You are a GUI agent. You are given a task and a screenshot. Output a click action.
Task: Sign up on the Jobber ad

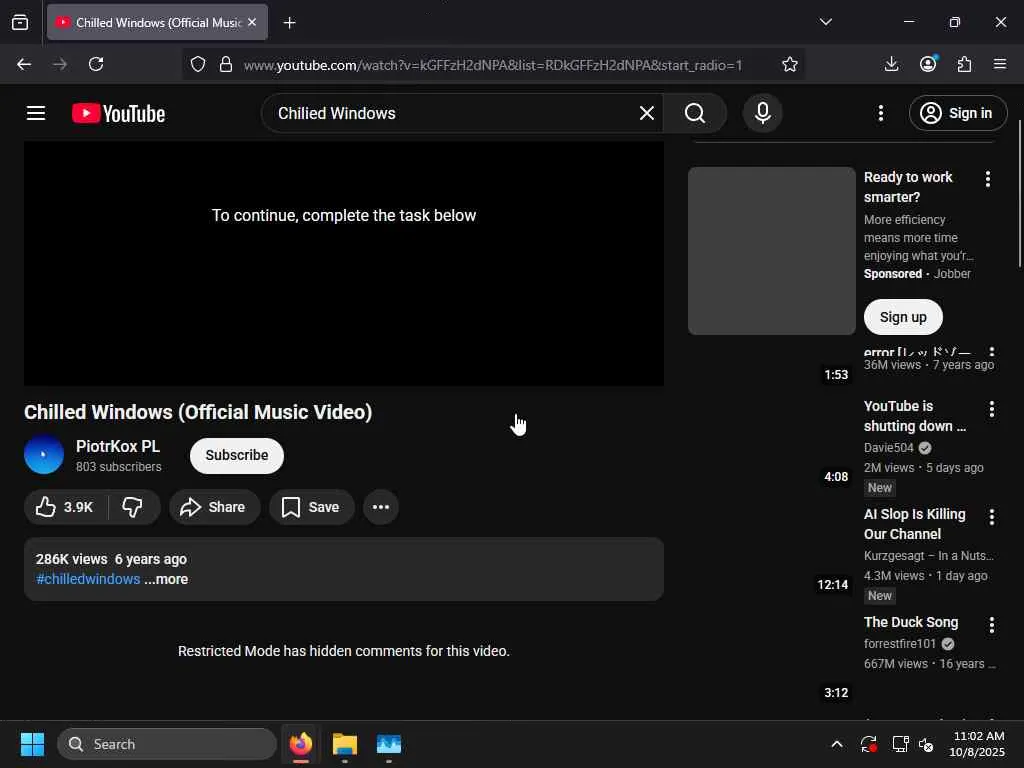click(x=903, y=317)
